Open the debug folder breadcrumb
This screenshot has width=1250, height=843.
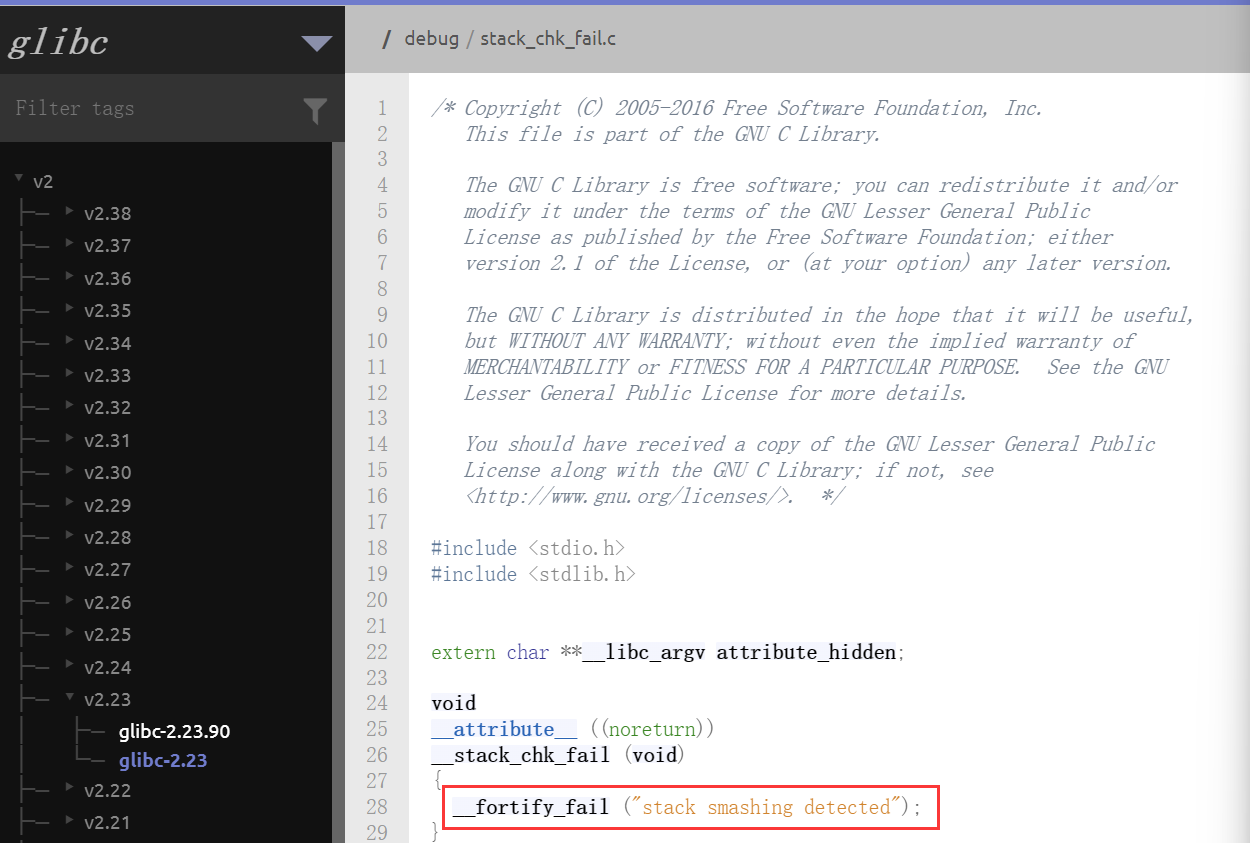(x=431, y=39)
